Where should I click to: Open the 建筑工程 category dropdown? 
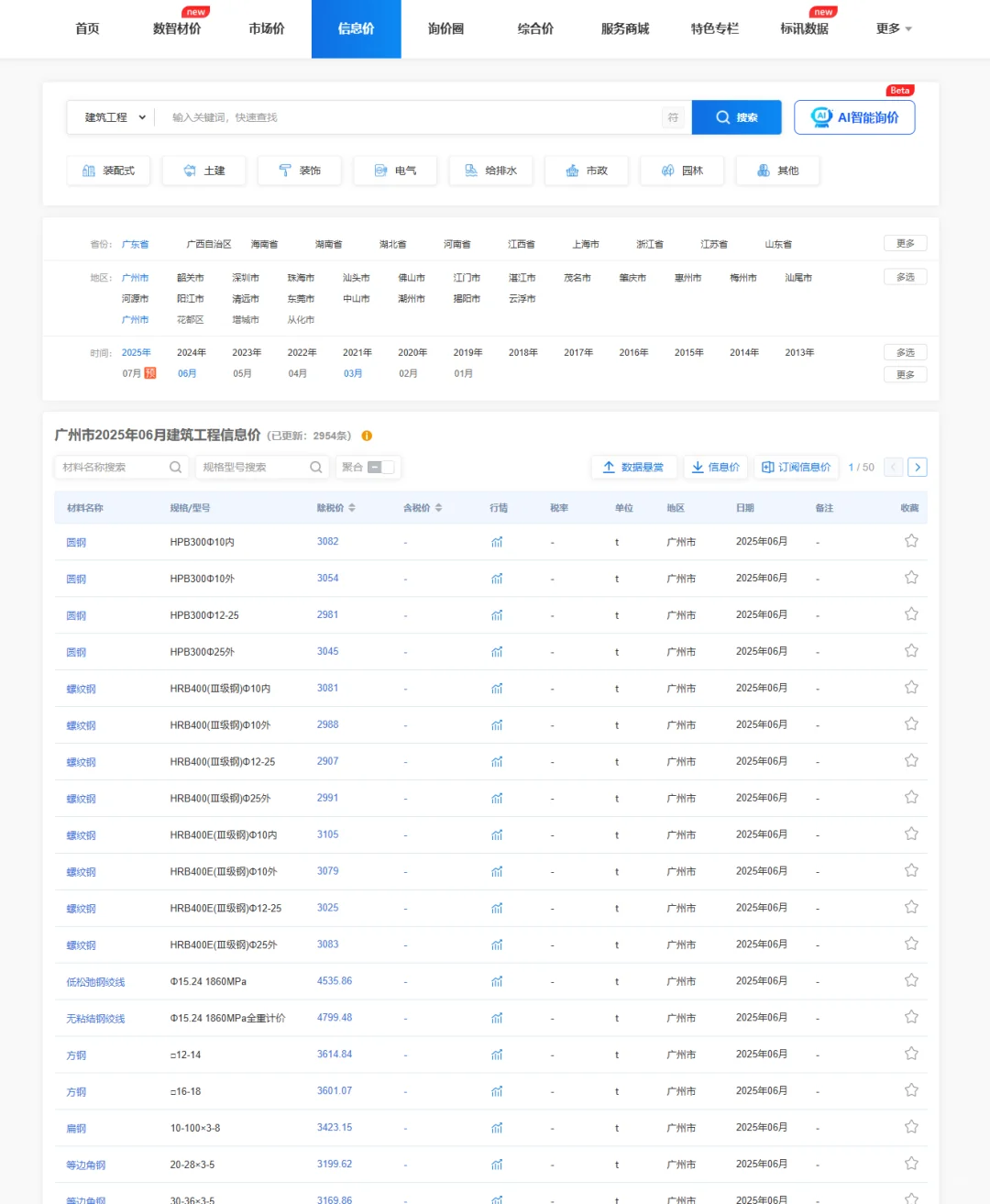[x=110, y=116]
